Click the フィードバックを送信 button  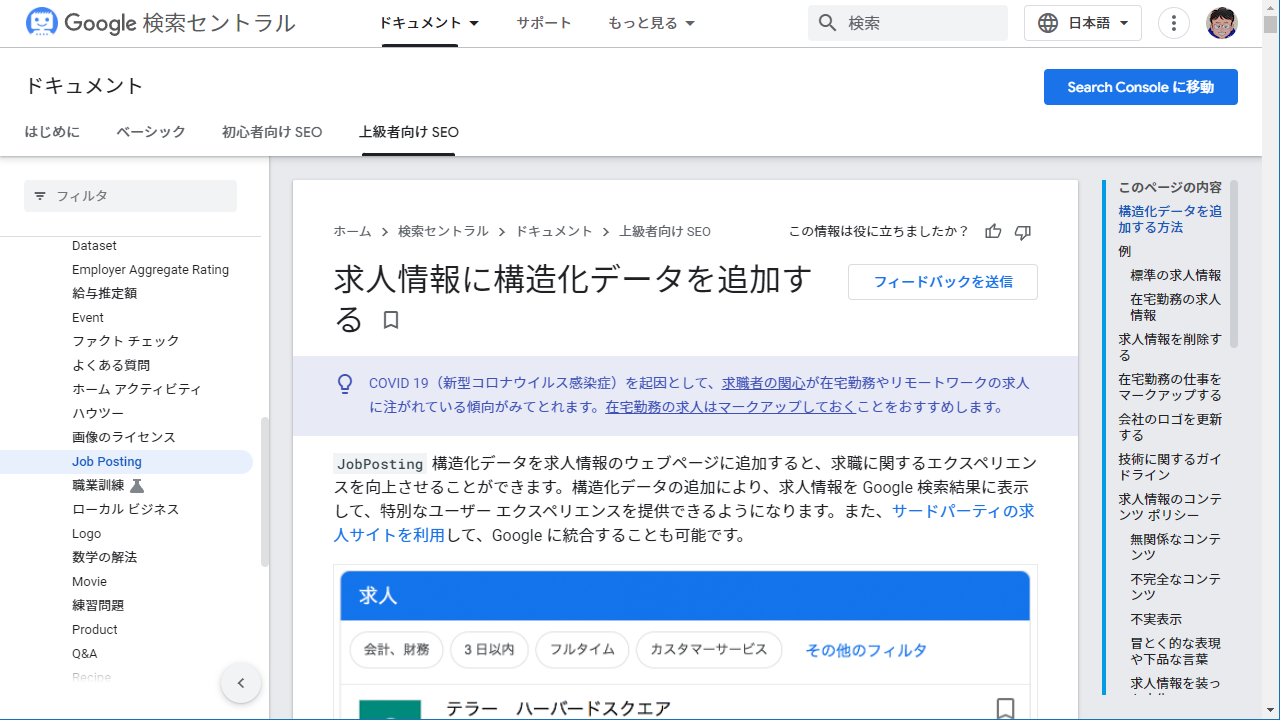click(943, 282)
